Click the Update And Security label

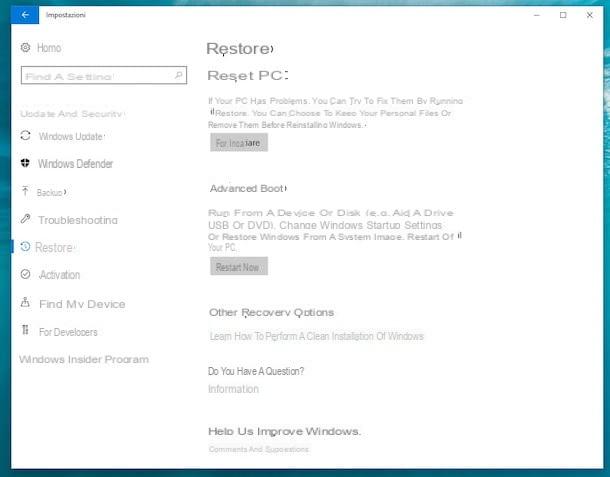72,114
